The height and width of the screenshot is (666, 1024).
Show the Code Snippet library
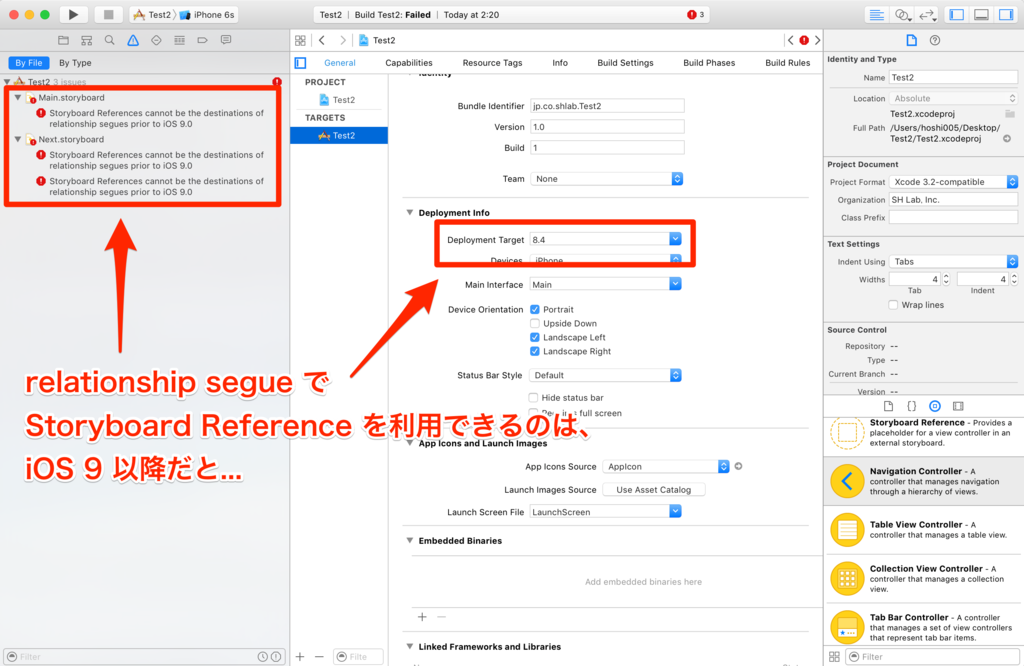tap(912, 406)
